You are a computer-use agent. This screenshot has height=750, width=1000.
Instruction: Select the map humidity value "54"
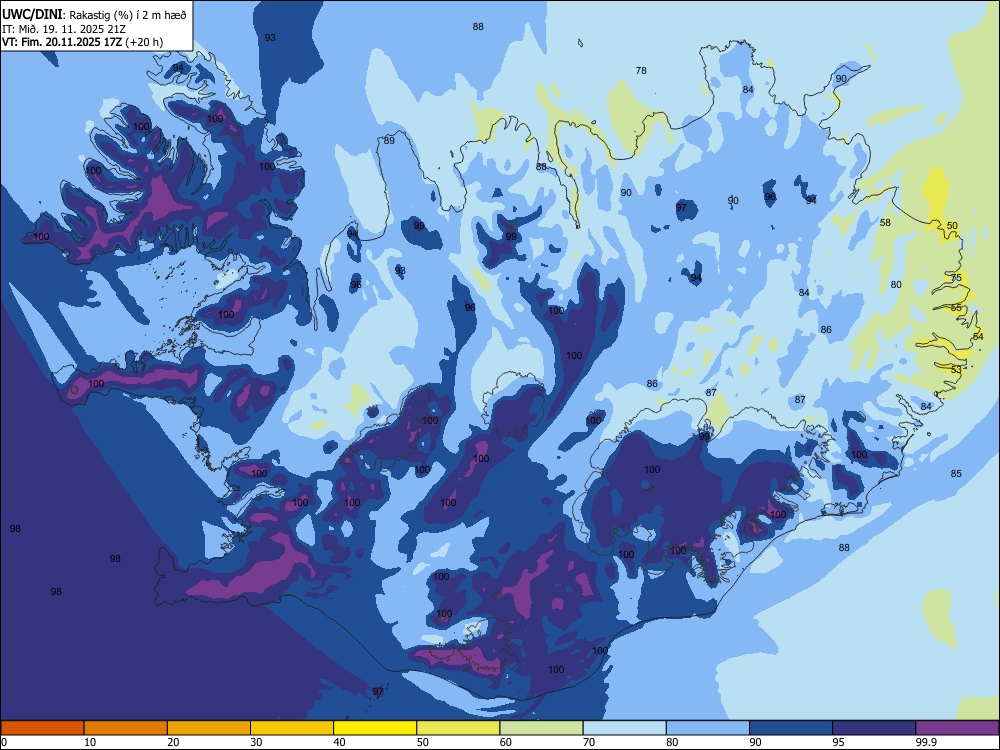coord(978,336)
